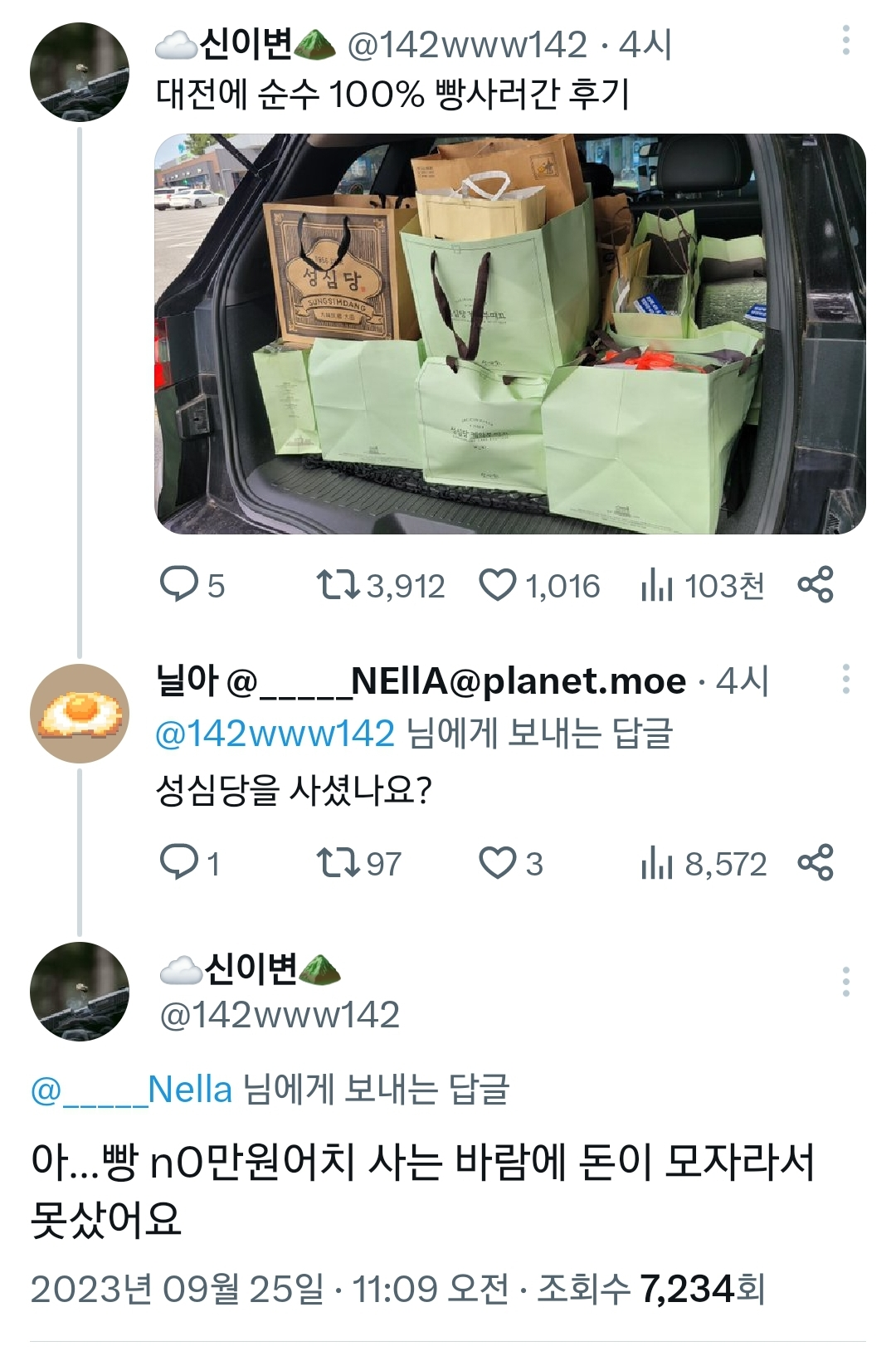View analytics showing 103천 views

[x=656, y=586]
